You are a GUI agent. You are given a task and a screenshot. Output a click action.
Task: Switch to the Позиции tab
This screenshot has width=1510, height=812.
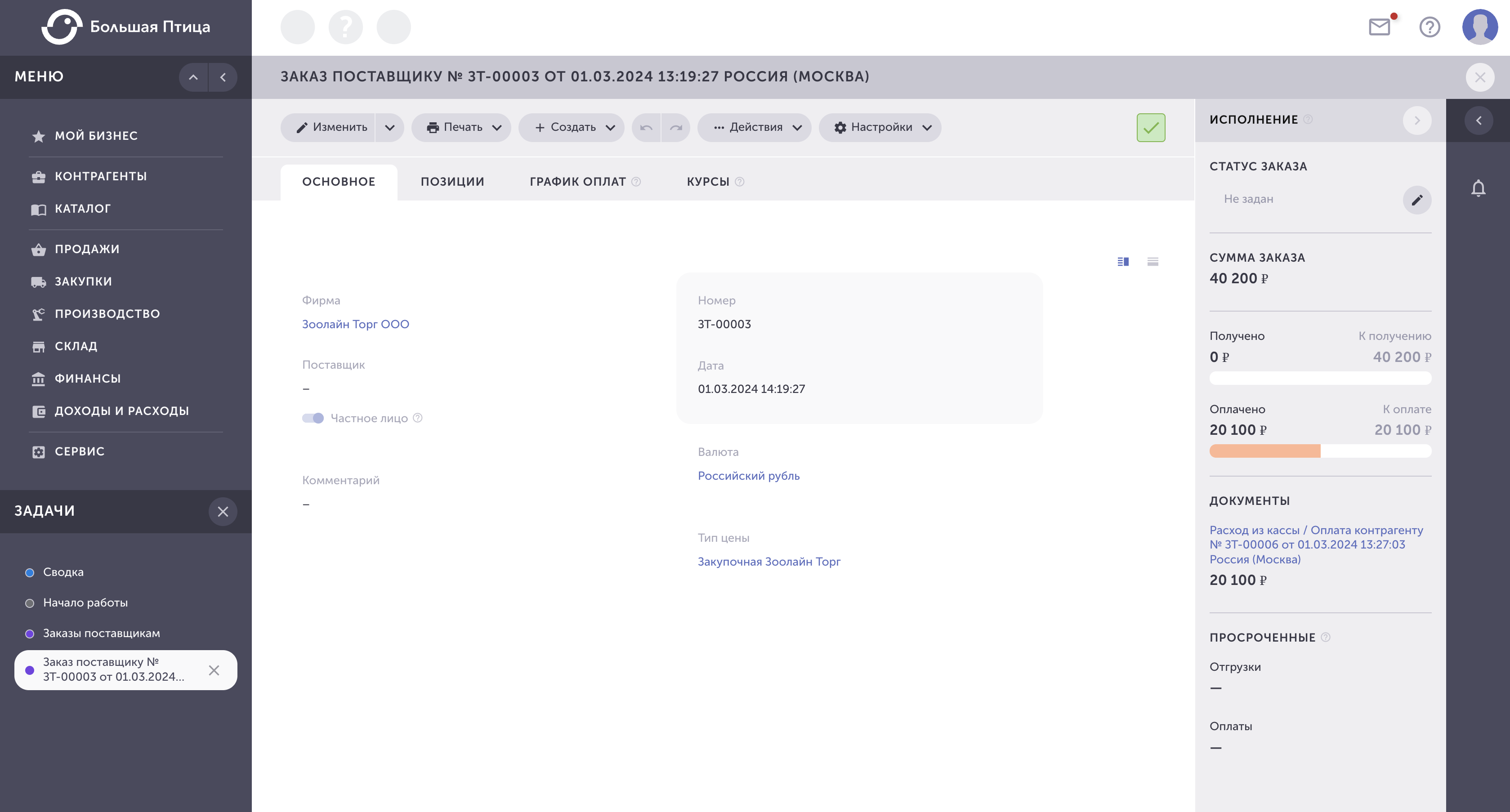(x=452, y=182)
